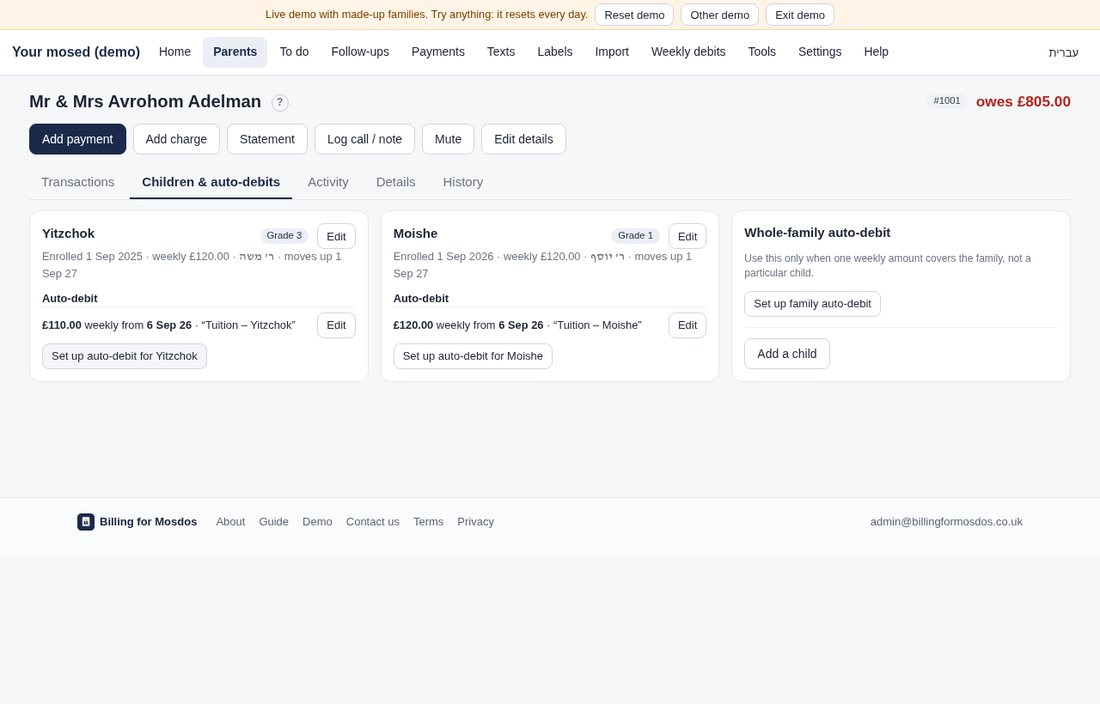Switch to the Activity tab
This screenshot has width=1100, height=704.
coord(328,182)
